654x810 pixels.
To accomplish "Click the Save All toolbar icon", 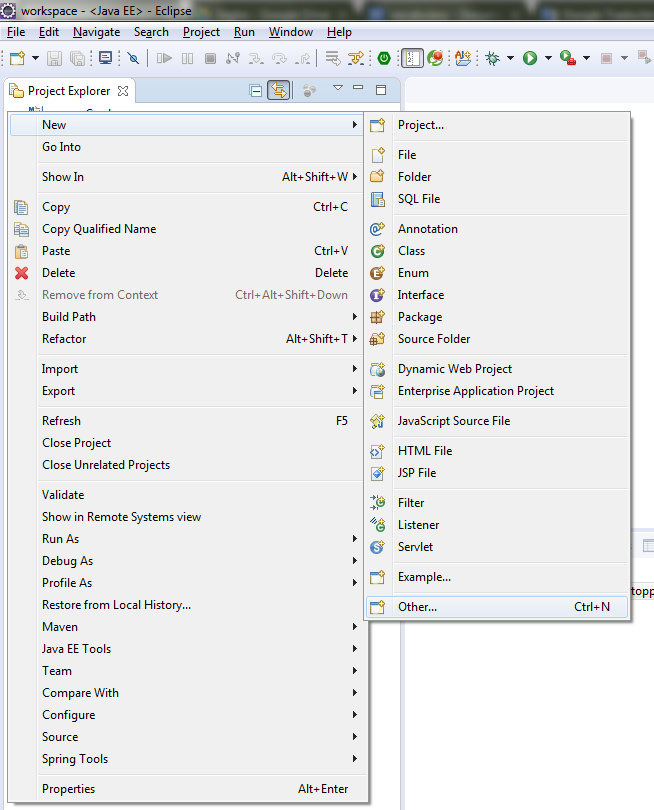I will 77,58.
